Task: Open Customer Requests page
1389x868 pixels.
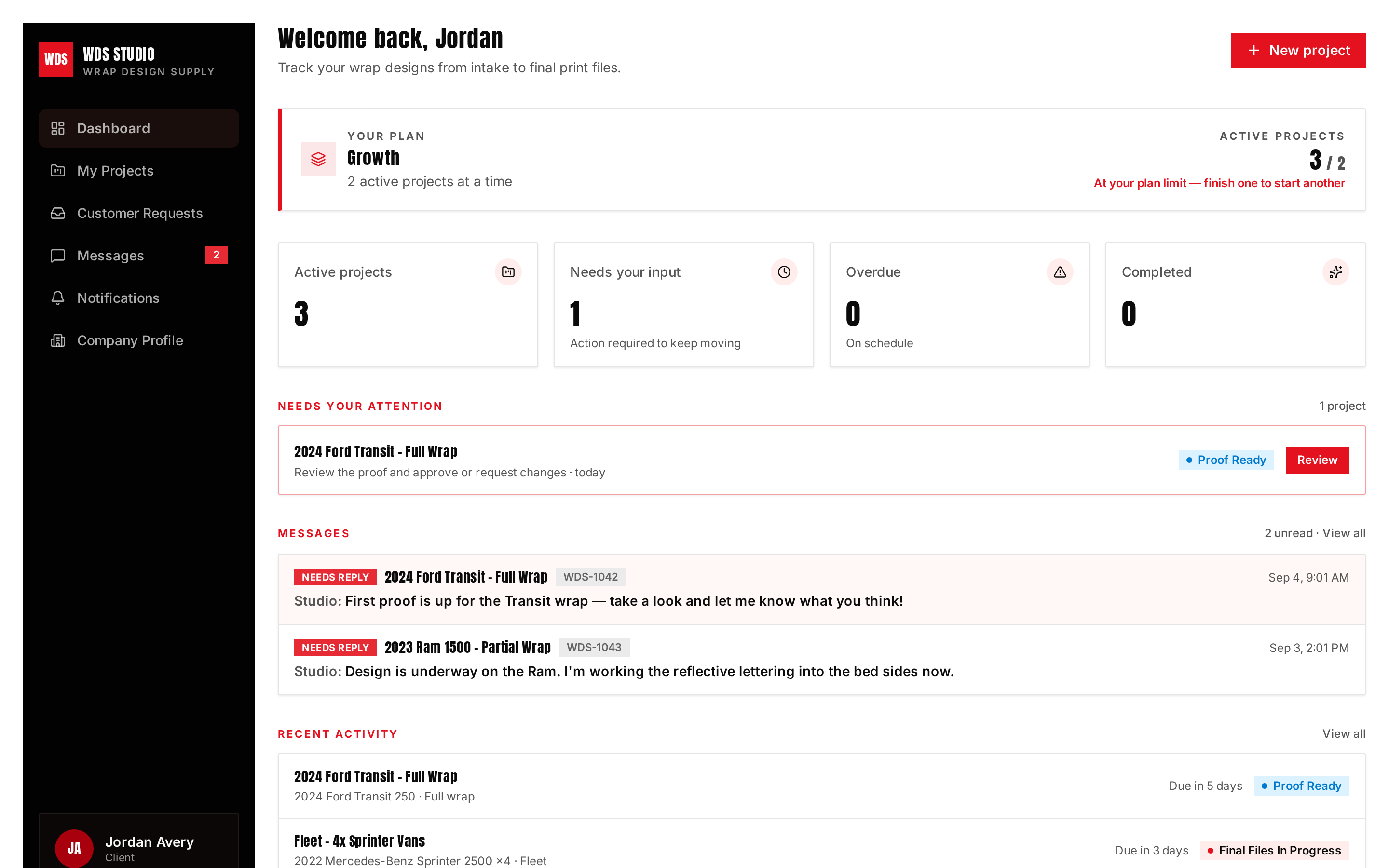Action: point(139,213)
